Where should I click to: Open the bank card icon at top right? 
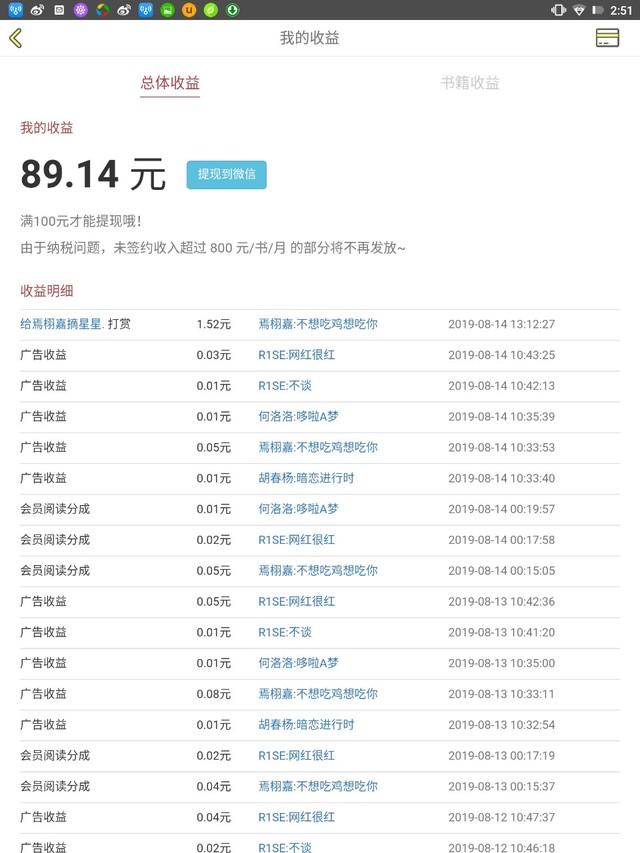tap(606, 38)
